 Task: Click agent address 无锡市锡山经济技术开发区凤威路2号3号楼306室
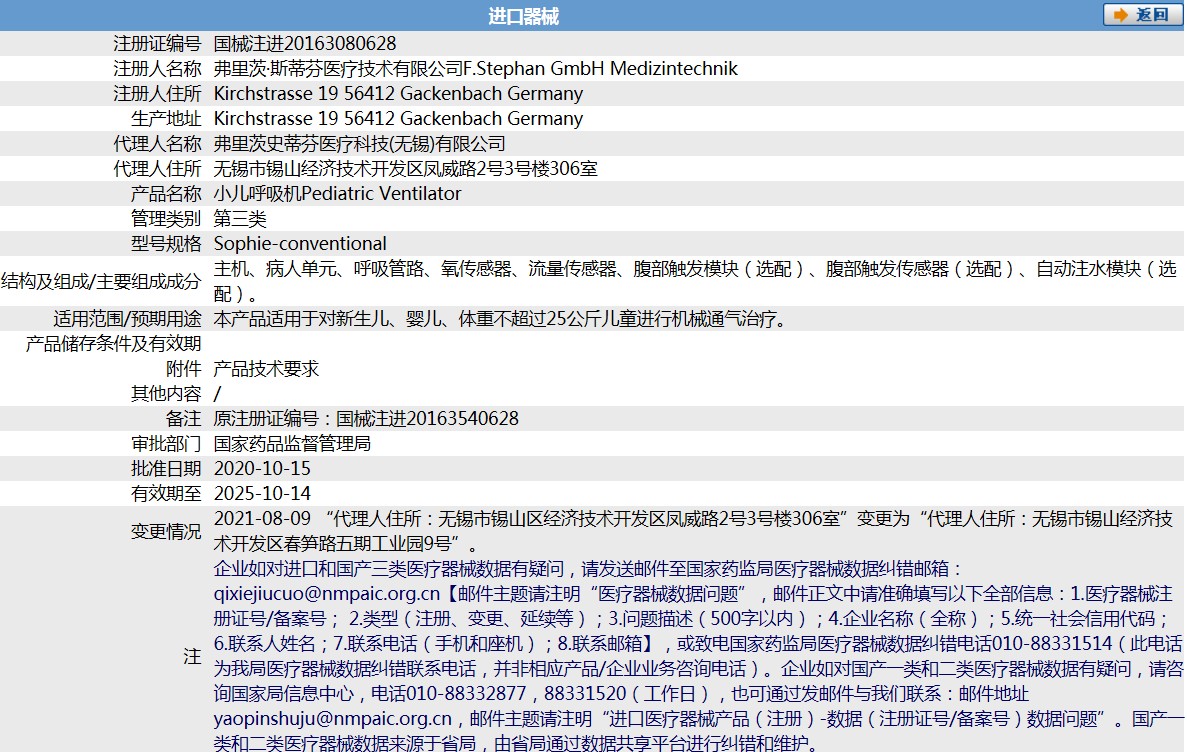click(x=406, y=169)
